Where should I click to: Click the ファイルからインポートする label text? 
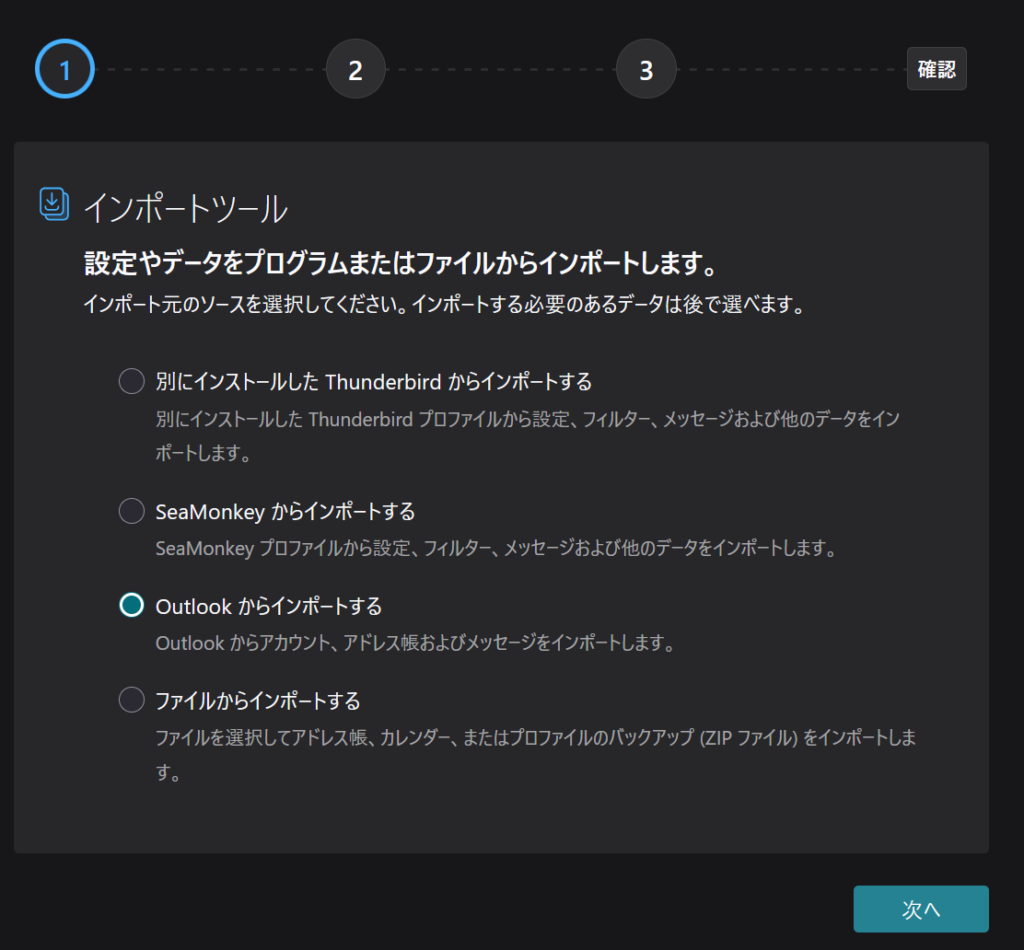click(x=257, y=700)
